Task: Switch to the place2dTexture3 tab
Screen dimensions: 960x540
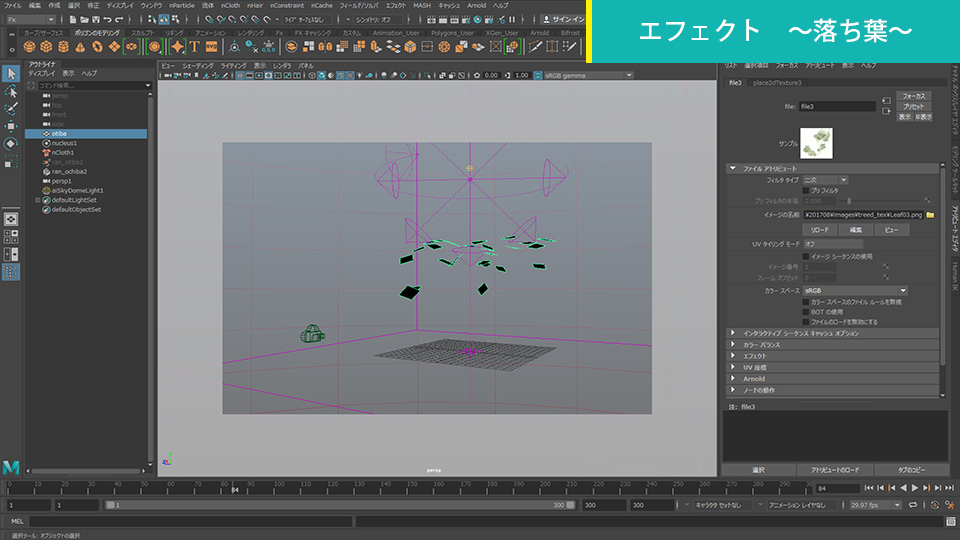Action: [x=778, y=82]
